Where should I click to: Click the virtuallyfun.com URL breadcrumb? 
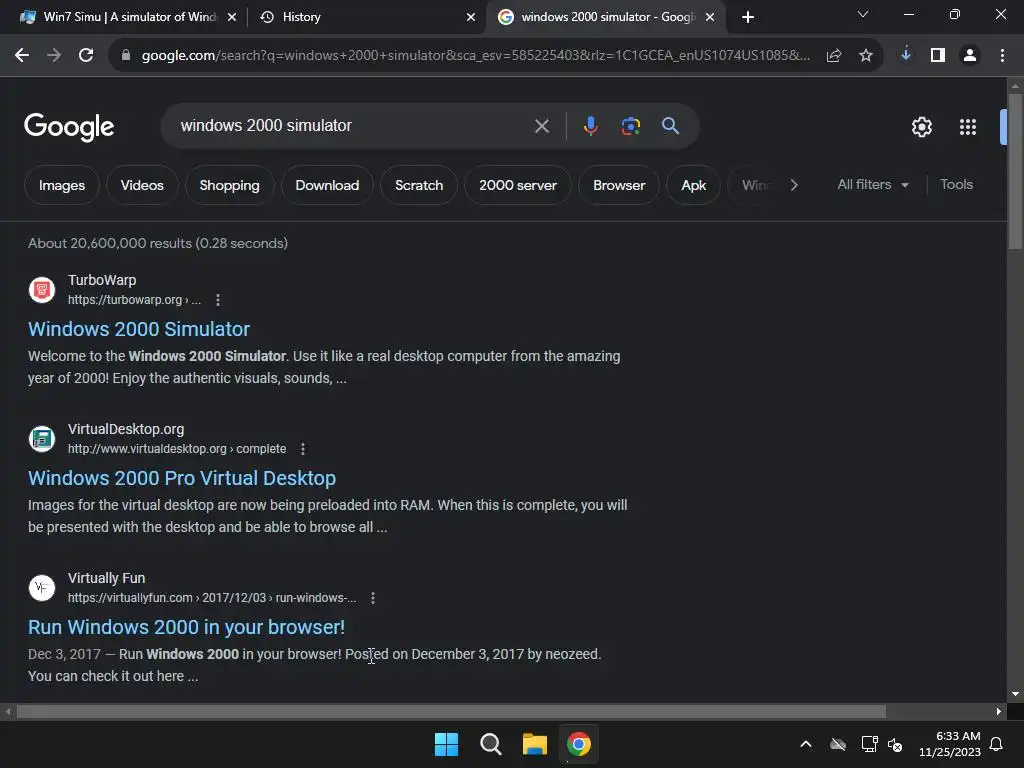[212, 598]
